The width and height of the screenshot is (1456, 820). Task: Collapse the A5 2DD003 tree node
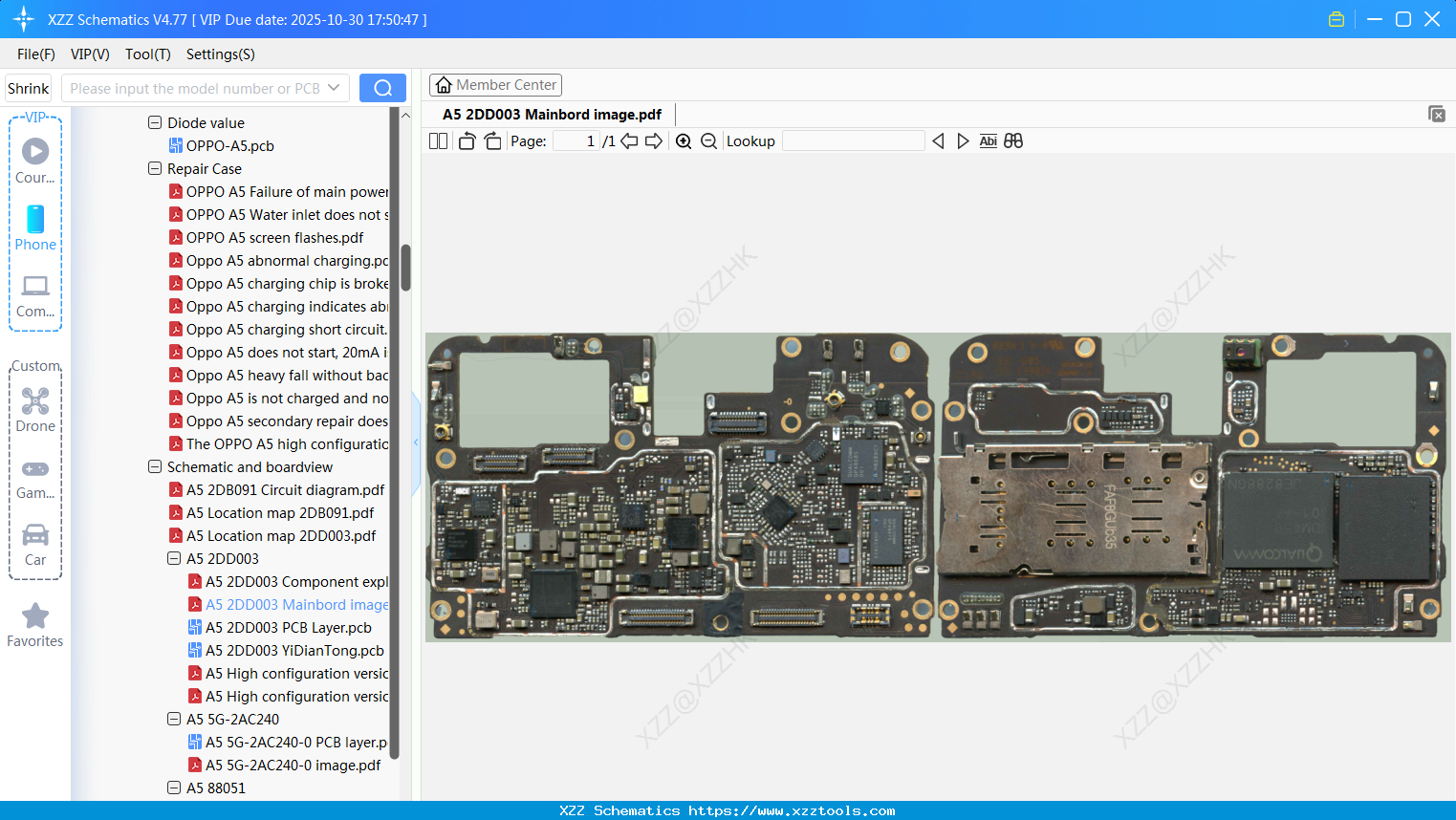click(x=173, y=558)
